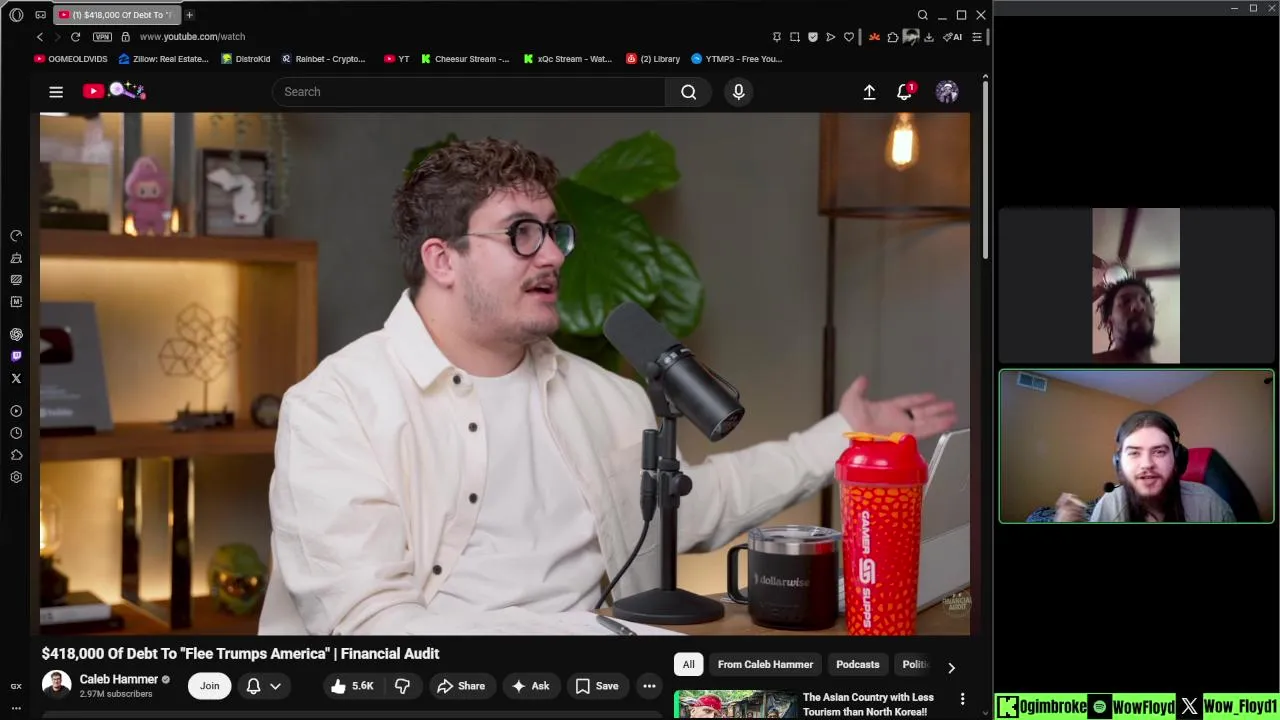Open the Settings gear in sidebar
Image resolution: width=1280 pixels, height=720 pixels.
click(x=16, y=477)
